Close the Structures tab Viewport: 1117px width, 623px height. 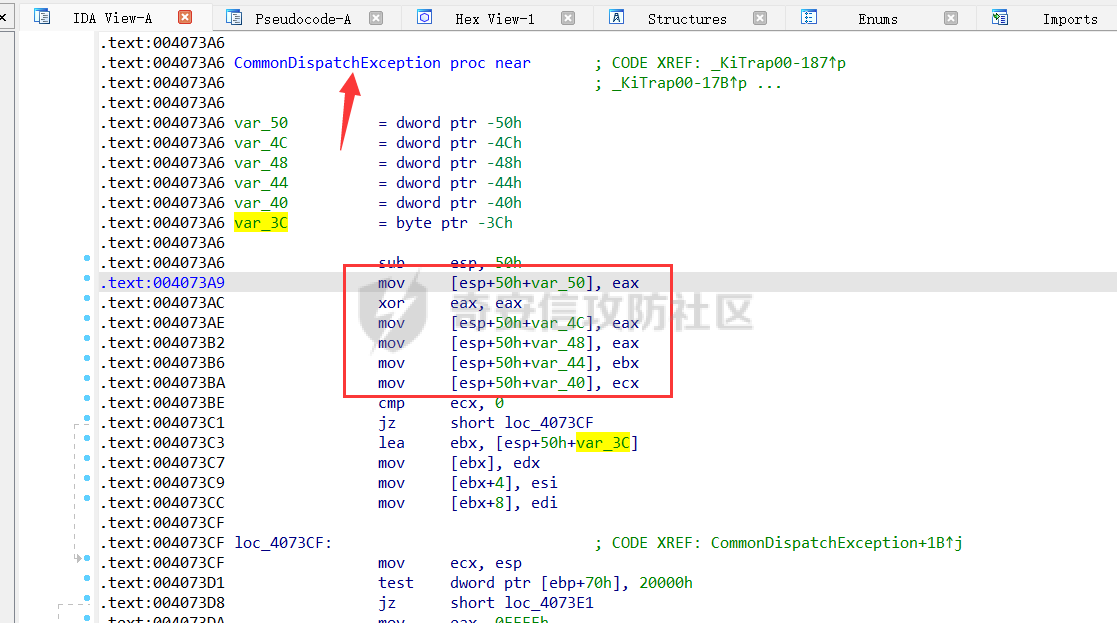click(760, 18)
